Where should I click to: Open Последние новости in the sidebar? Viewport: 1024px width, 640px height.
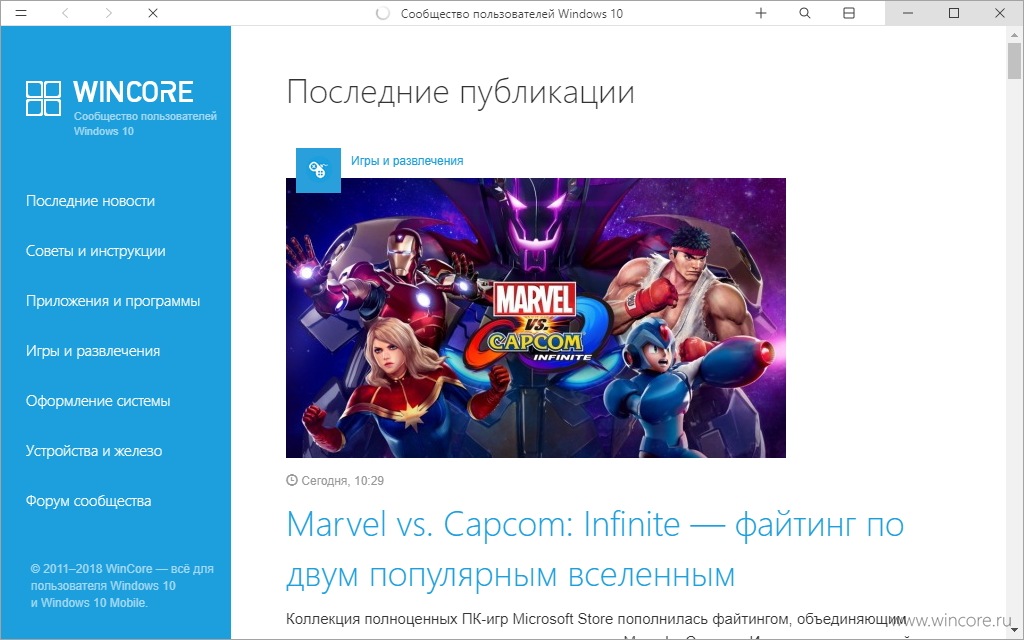pyautogui.click(x=90, y=201)
